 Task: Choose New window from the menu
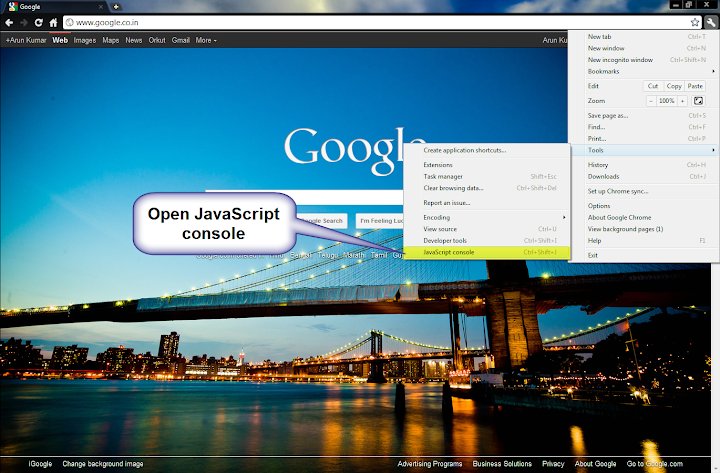pos(643,48)
